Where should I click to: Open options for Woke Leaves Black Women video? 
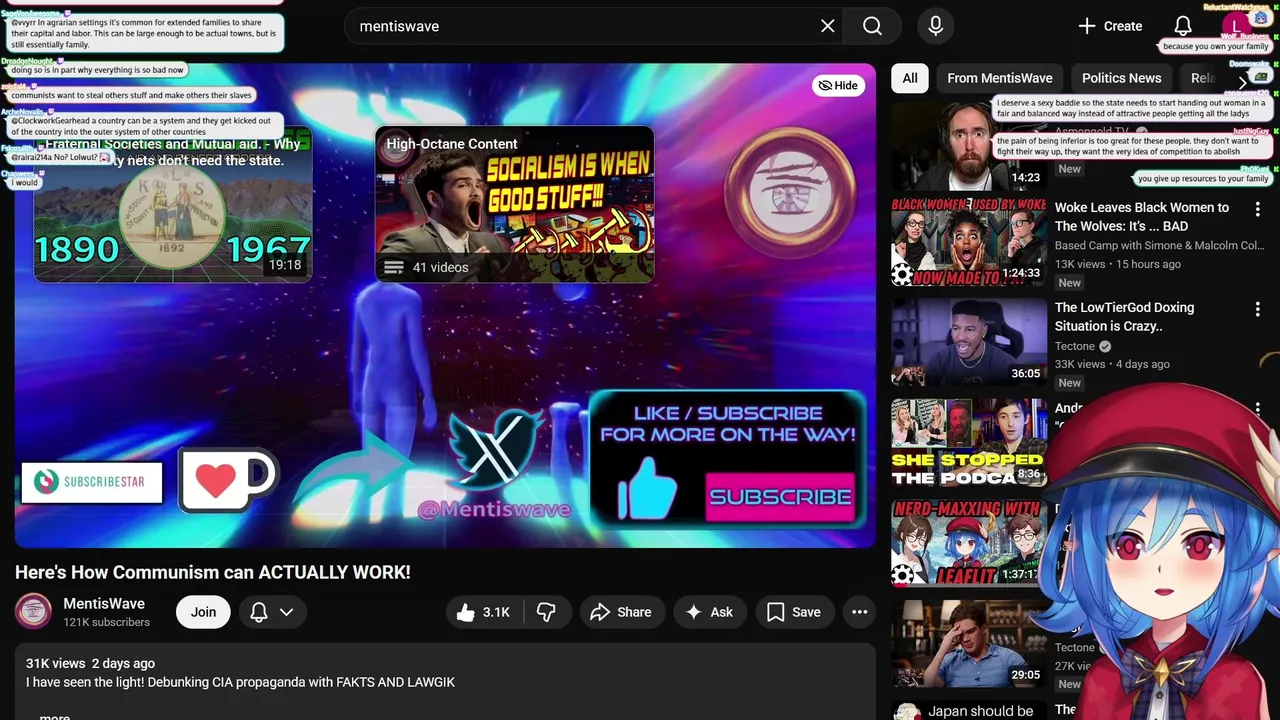coord(1257,209)
